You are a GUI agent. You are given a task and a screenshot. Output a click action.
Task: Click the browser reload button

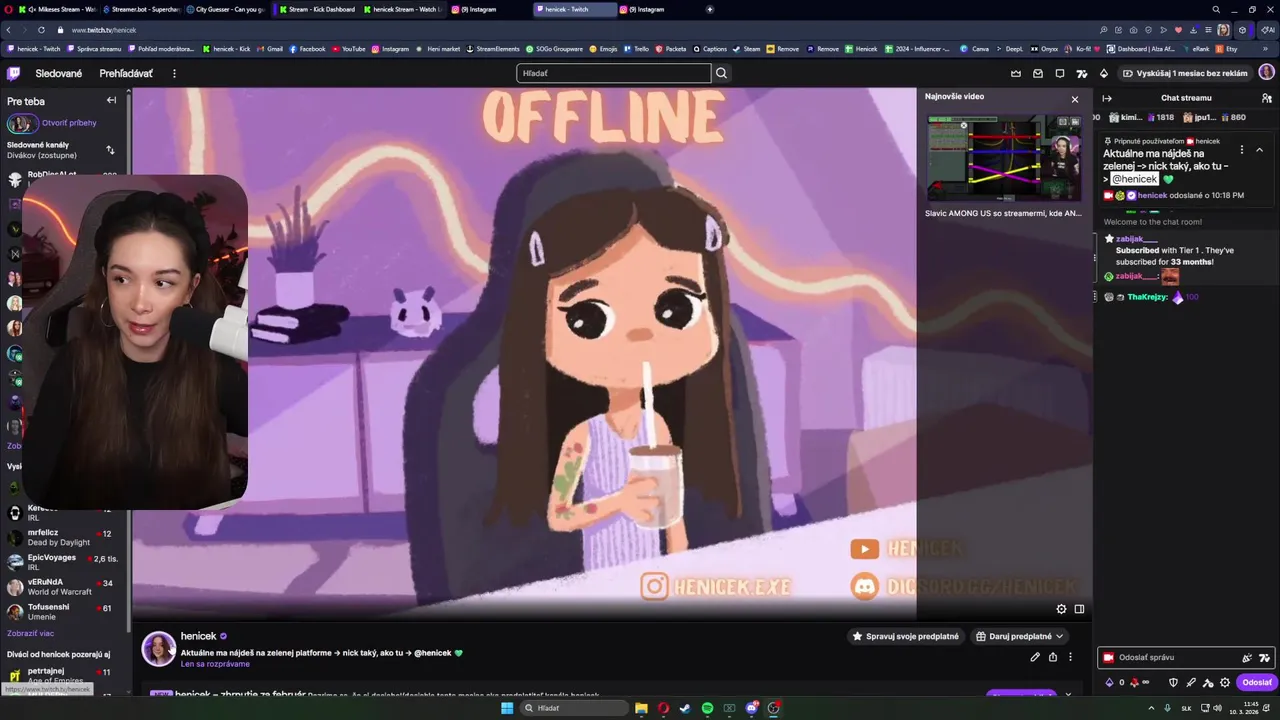41,30
